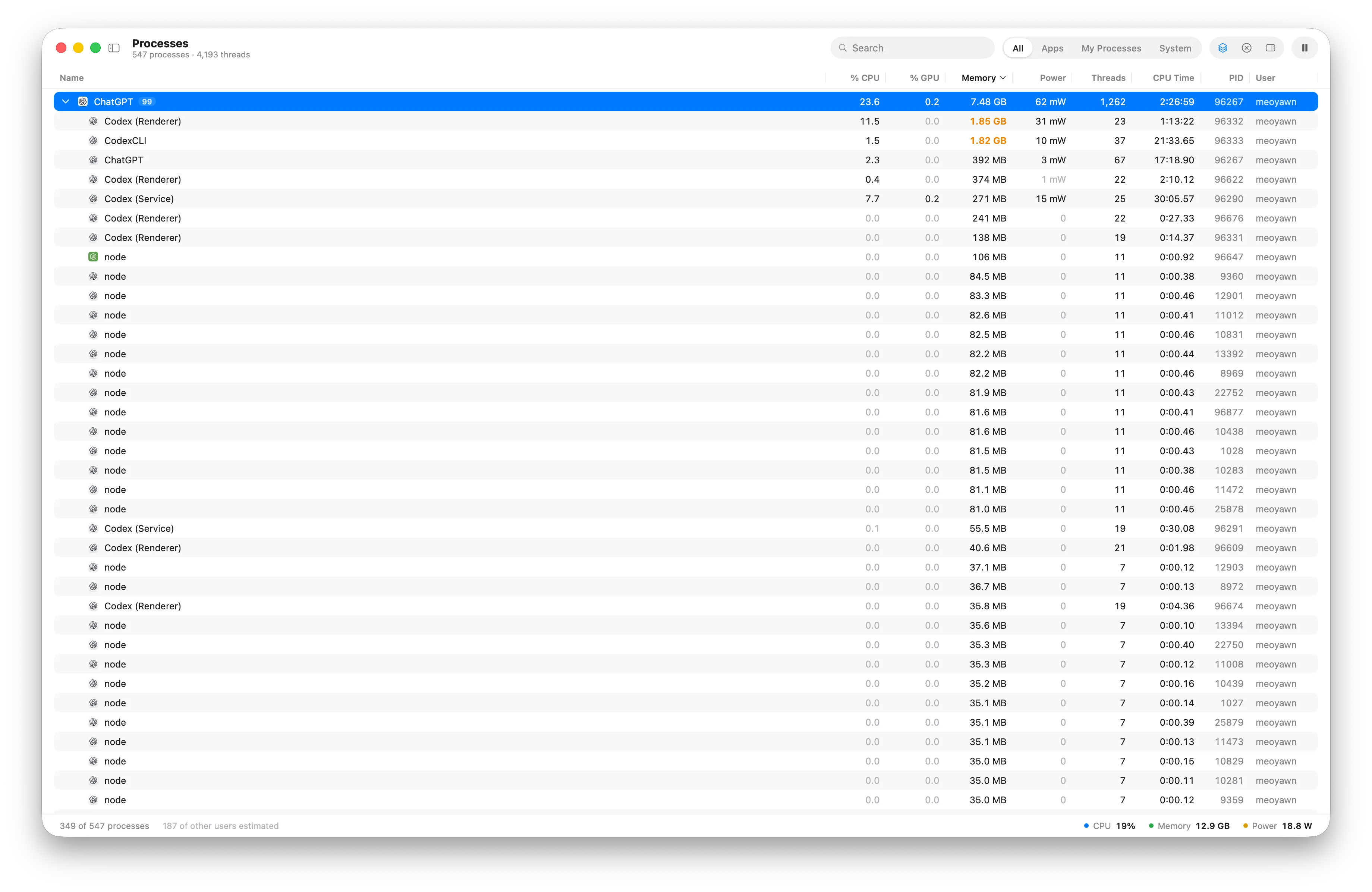Switch to the Apps filter
The width and height of the screenshot is (1372, 892).
(1052, 48)
